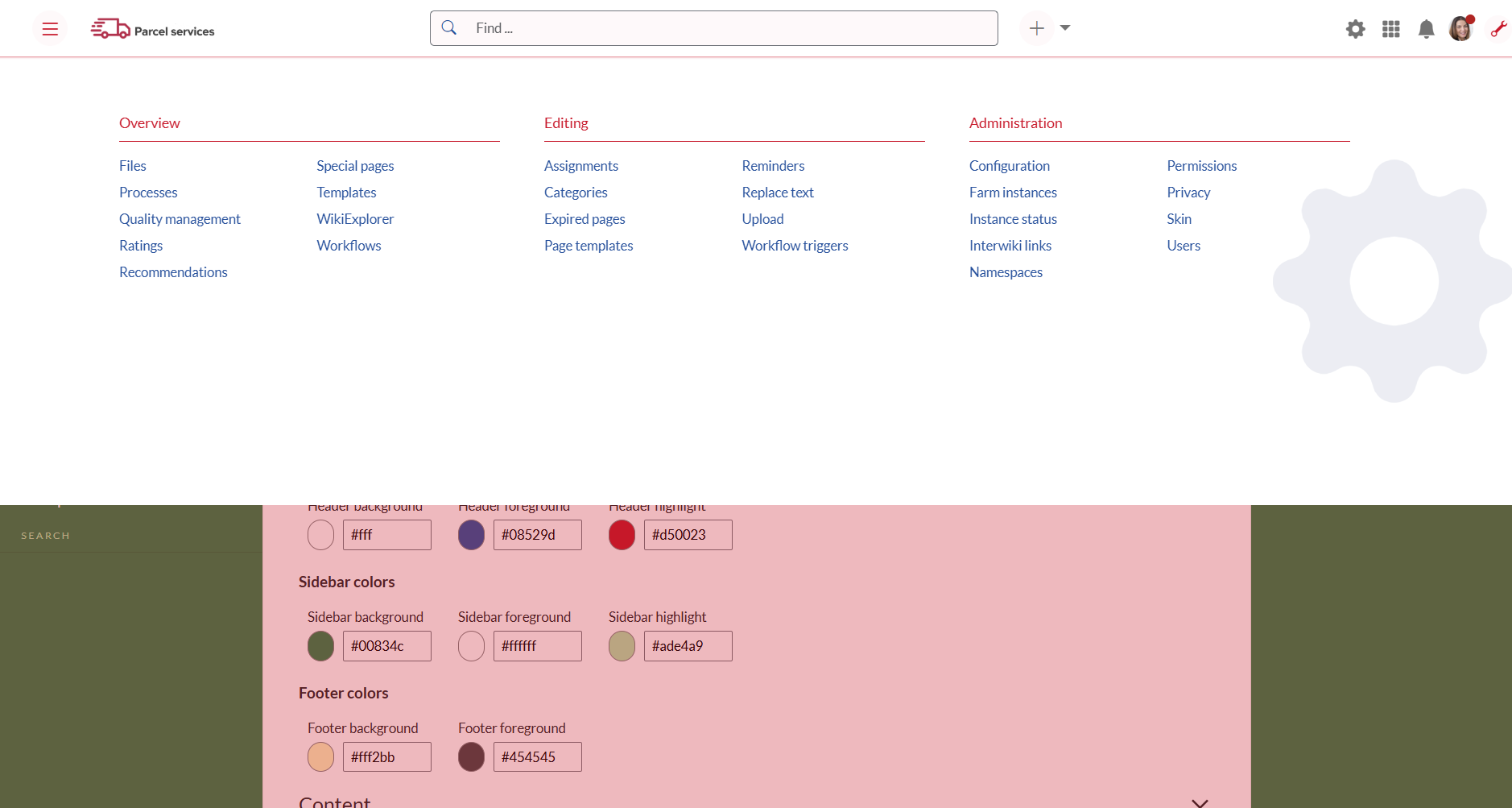Open the global actions gear icon
The height and width of the screenshot is (808, 1512).
(1355, 29)
